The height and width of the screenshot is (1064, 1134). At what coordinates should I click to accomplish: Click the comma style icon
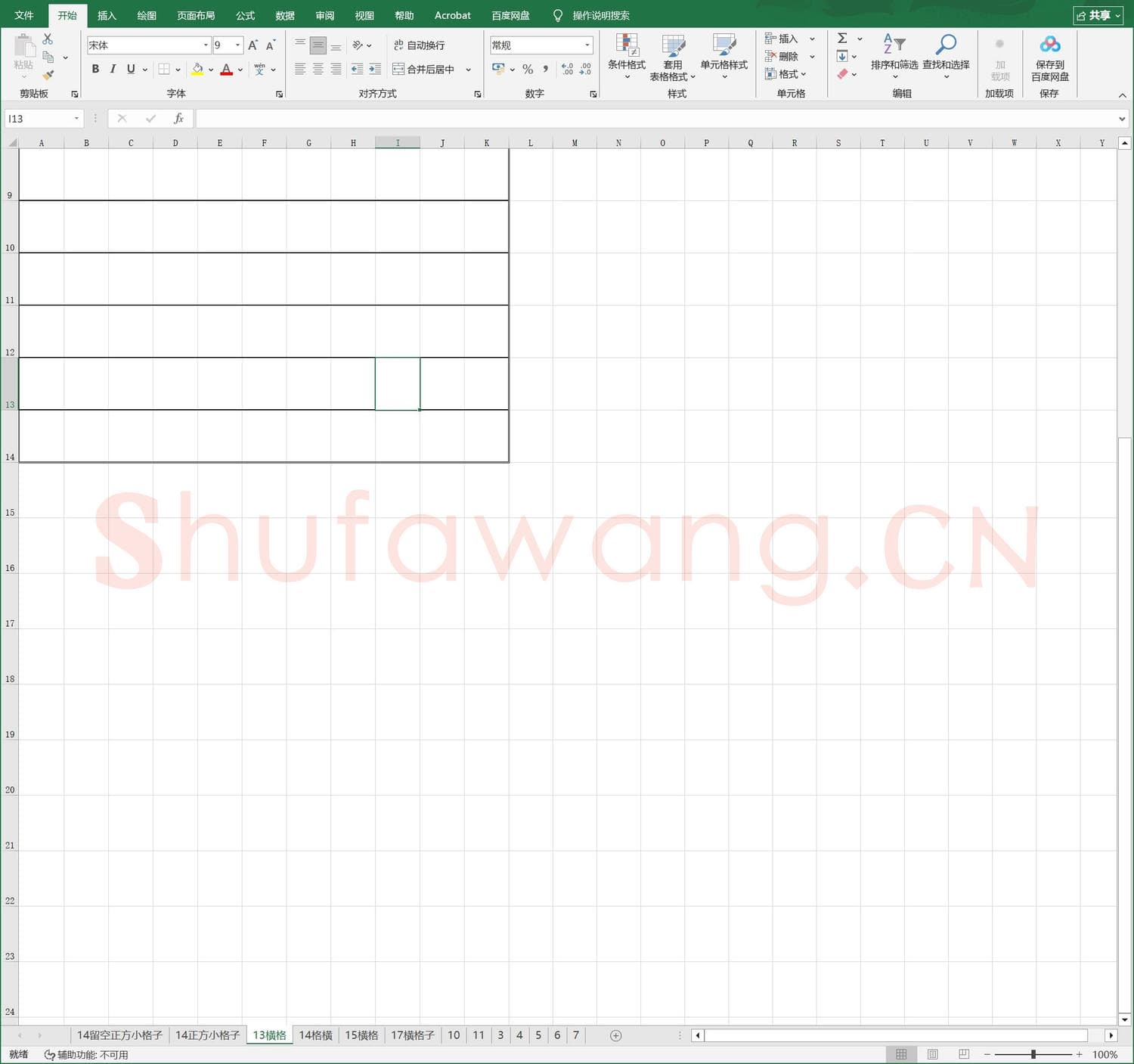pos(545,69)
